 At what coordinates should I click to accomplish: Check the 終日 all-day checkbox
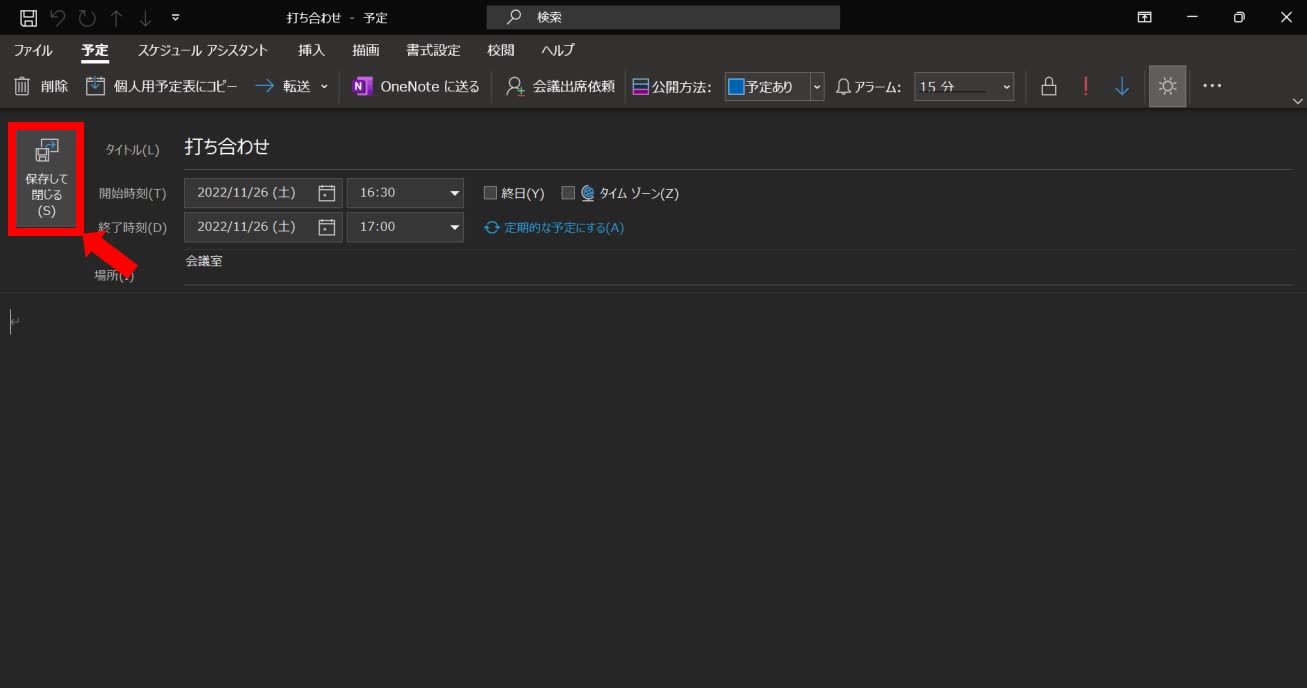[x=490, y=193]
